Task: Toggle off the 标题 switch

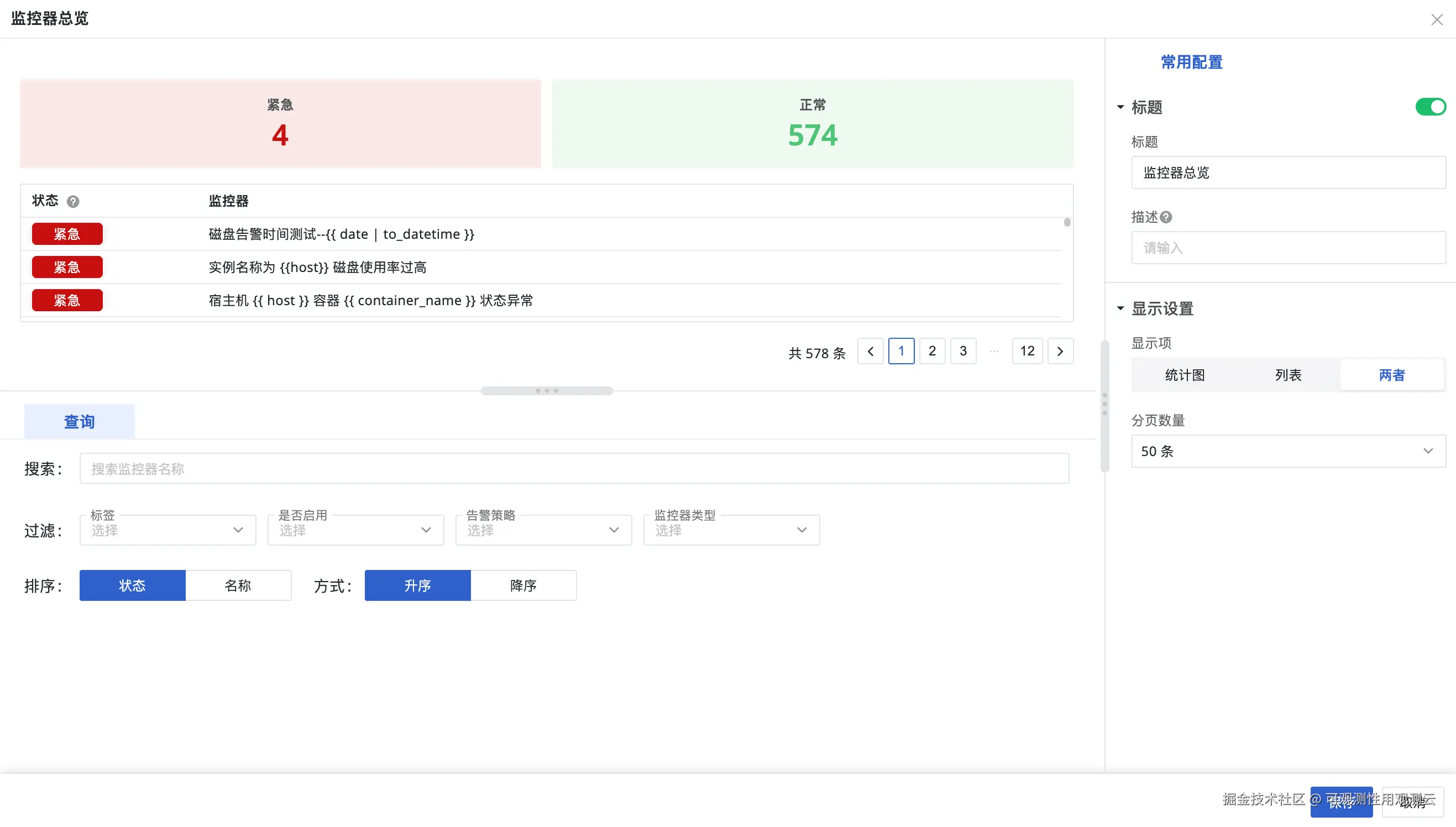Action: [x=1430, y=107]
